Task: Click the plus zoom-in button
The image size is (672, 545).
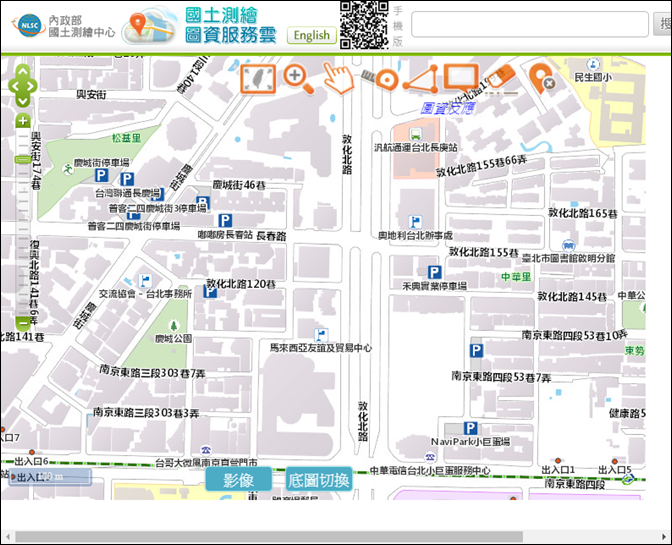Action: pos(23,121)
